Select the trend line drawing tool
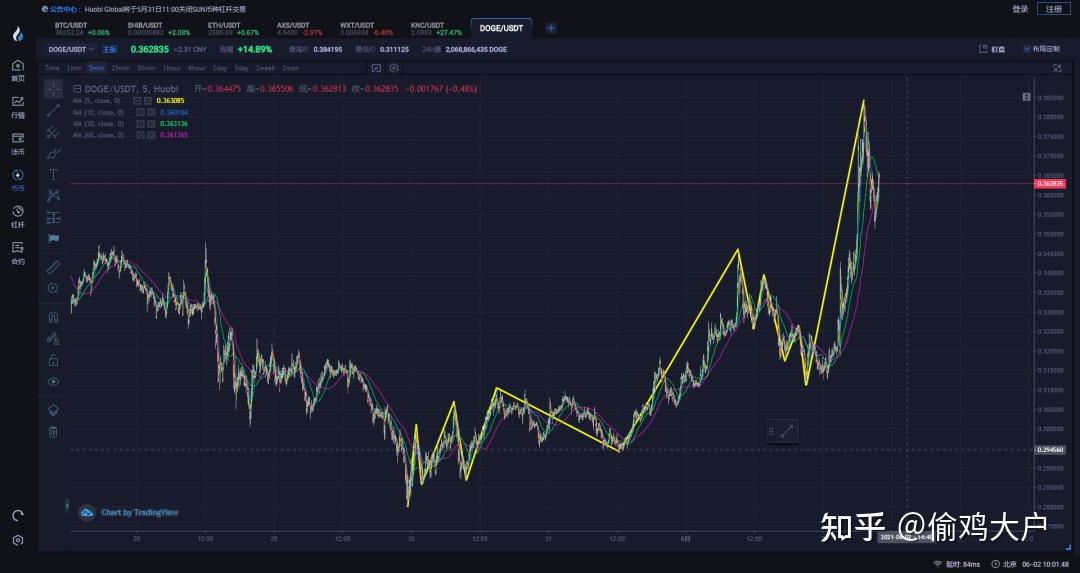The width and height of the screenshot is (1080, 573). pyautogui.click(x=53, y=110)
